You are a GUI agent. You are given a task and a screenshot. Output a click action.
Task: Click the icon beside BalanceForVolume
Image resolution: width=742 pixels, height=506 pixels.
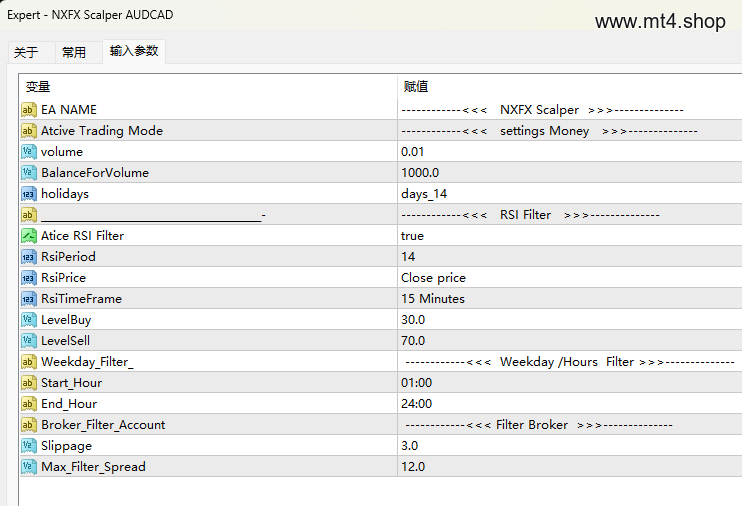point(29,173)
